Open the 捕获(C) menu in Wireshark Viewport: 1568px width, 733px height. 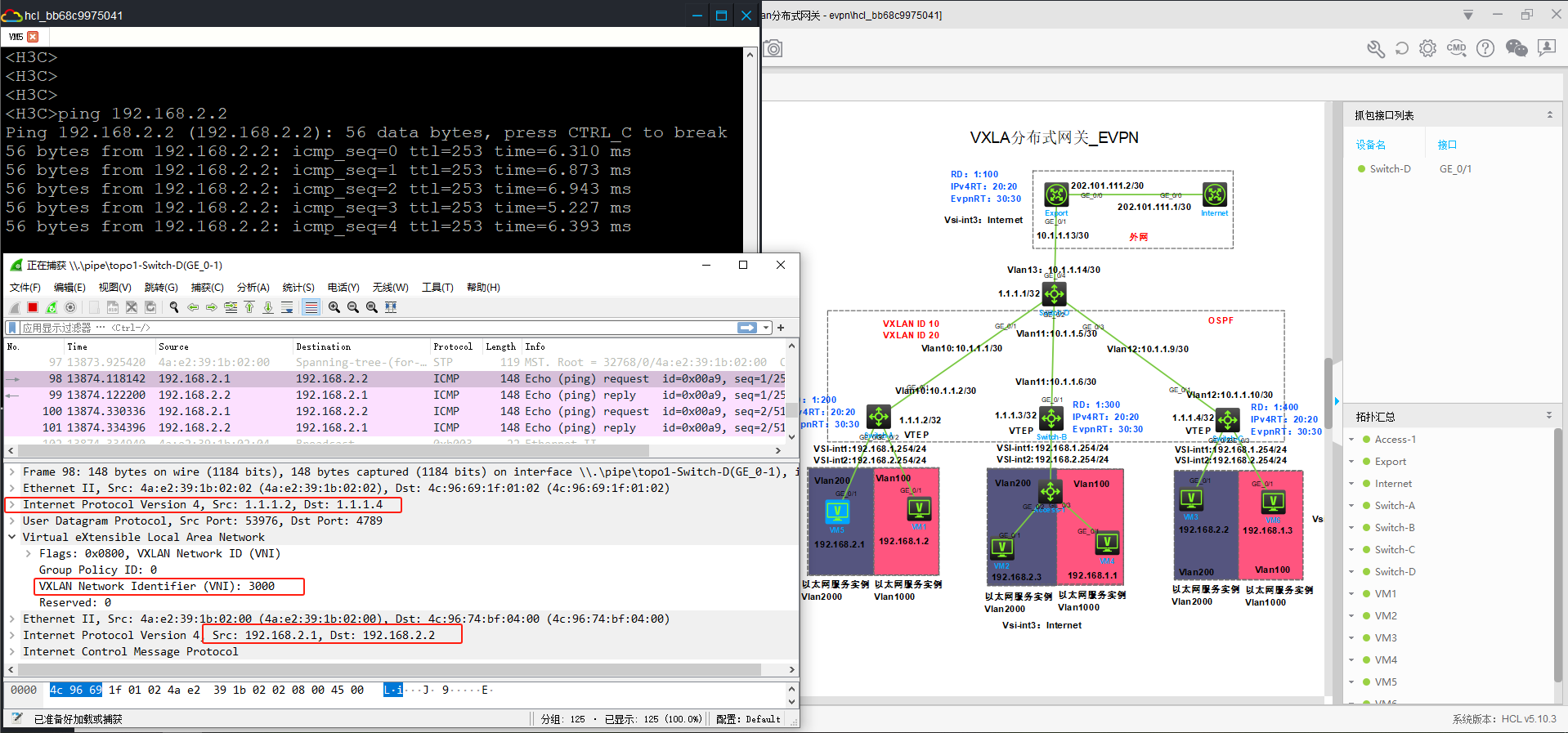click(207, 288)
